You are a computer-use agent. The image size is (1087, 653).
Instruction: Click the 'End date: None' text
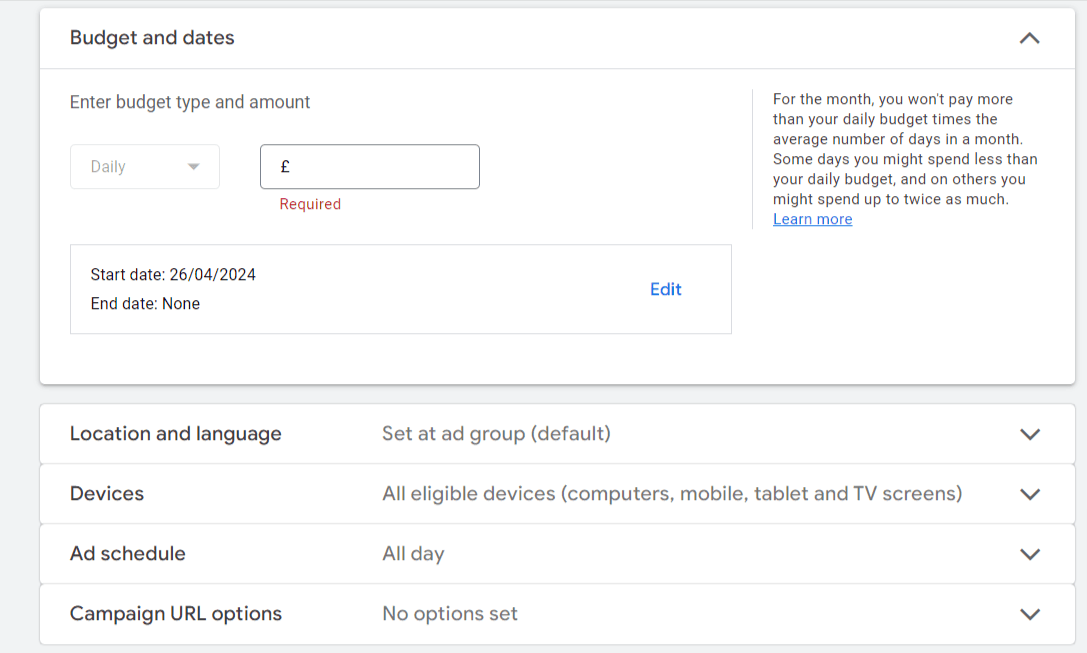pyautogui.click(x=145, y=304)
